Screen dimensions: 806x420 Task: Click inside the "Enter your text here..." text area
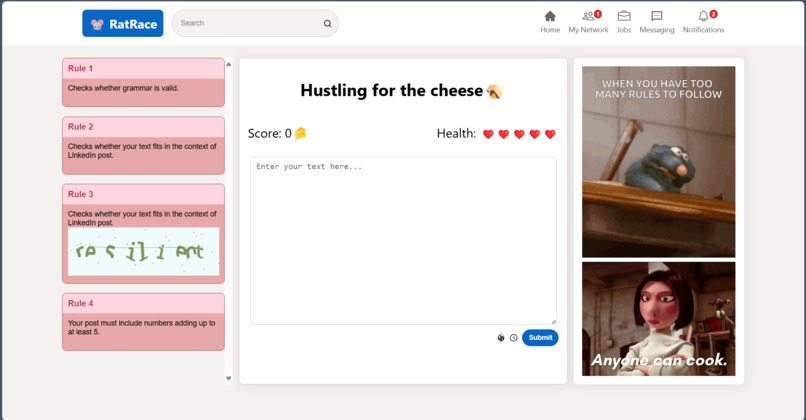click(404, 241)
